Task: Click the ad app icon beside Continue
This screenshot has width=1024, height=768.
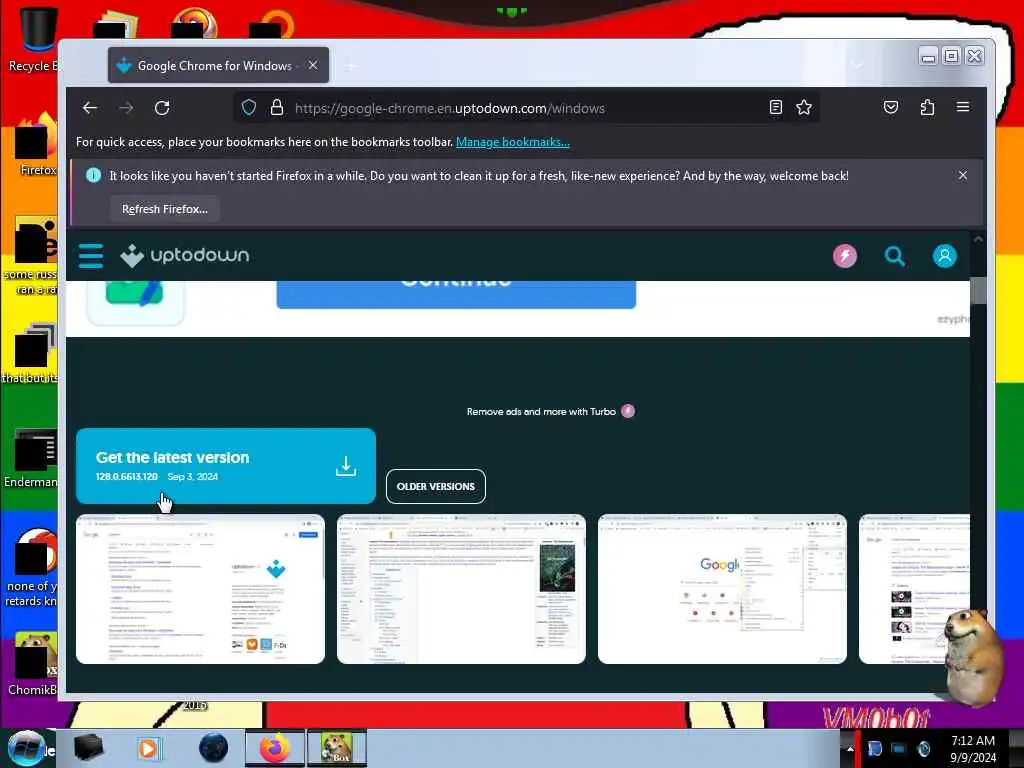Action: (135, 302)
